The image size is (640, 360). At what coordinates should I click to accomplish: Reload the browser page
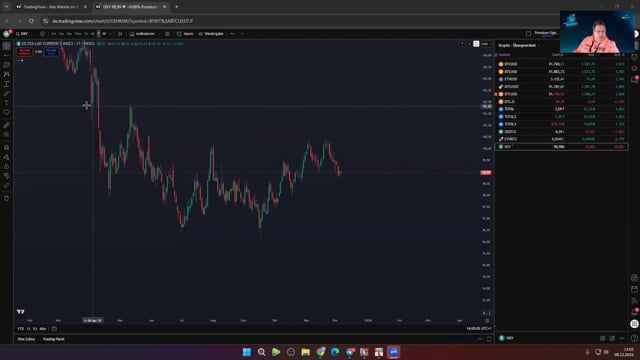(31, 21)
